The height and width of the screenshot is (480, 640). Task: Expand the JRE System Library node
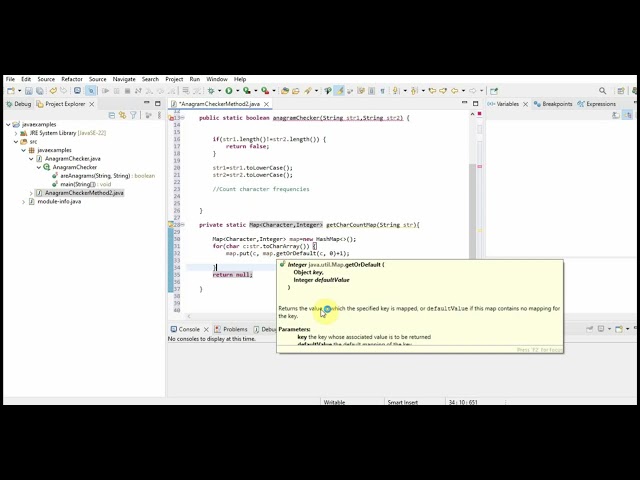(x=16, y=133)
